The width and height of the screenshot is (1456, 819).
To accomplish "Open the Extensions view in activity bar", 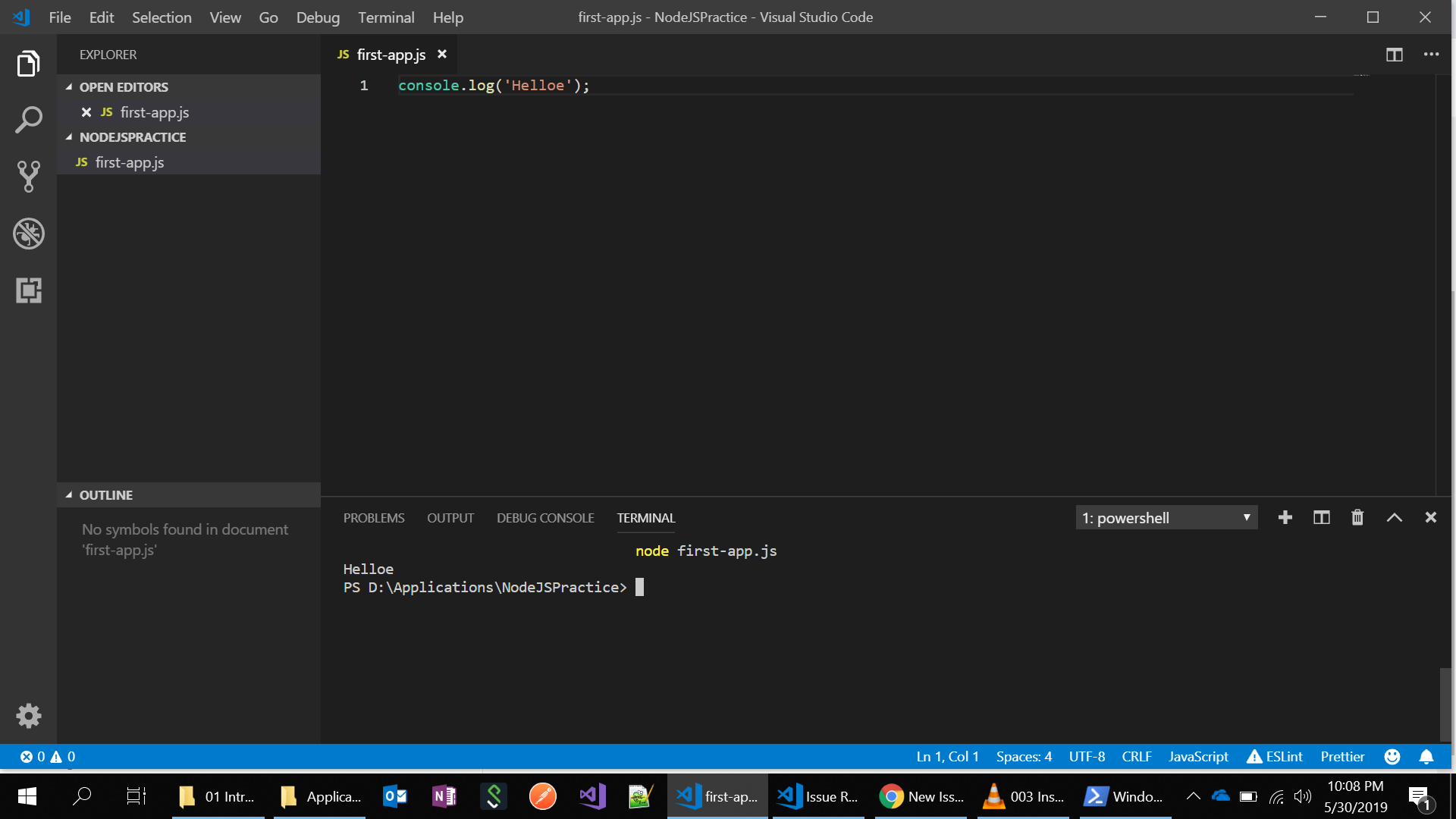I will 28,290.
